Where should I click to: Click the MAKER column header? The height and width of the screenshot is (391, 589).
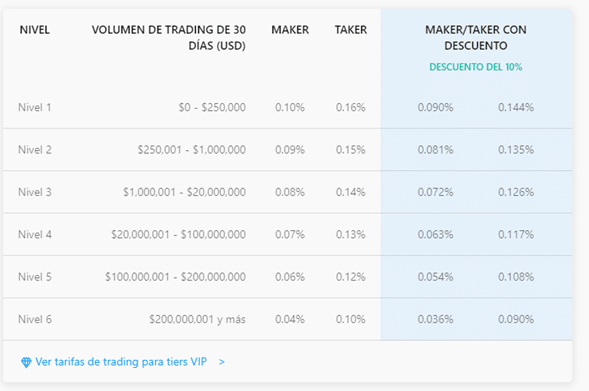tap(290, 30)
